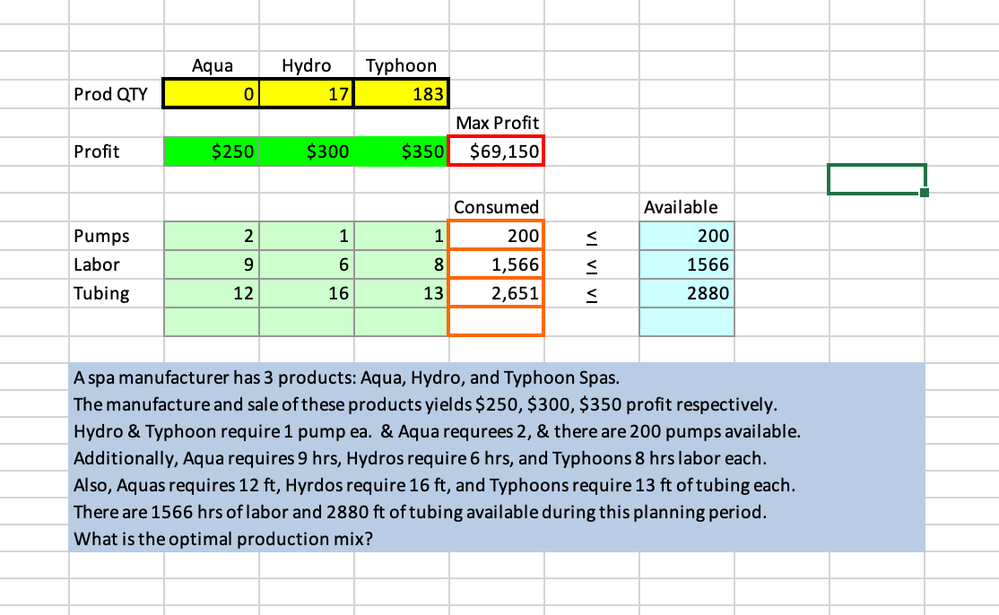
Task: Select the Typhoon quantity cell showing 183
Action: pos(401,94)
